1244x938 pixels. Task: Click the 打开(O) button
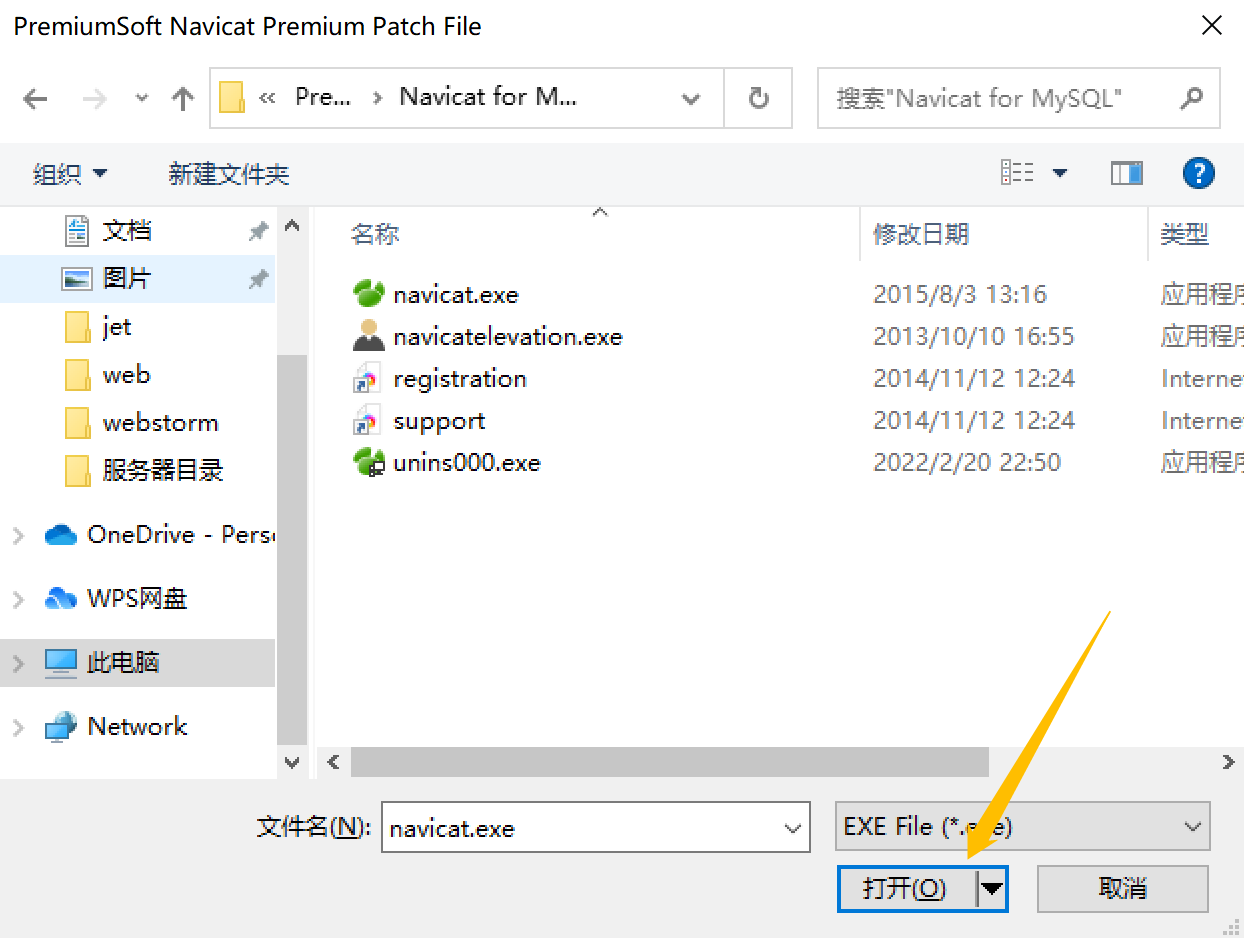coord(906,888)
